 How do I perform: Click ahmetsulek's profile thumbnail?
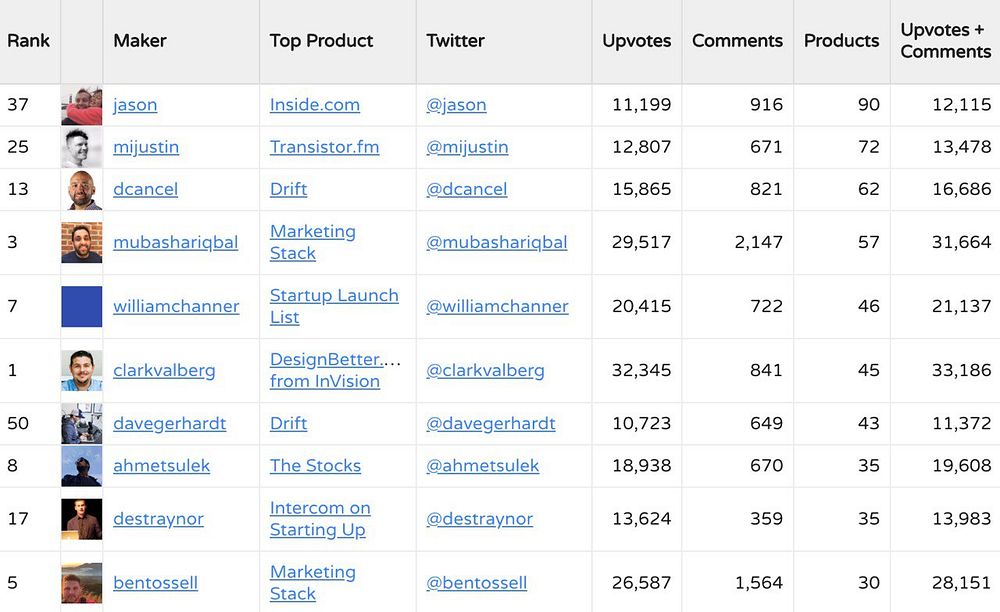81,465
